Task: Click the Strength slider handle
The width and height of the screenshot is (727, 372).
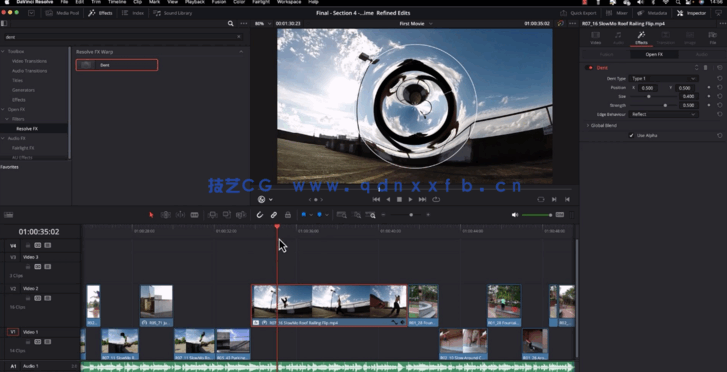Action: point(665,105)
